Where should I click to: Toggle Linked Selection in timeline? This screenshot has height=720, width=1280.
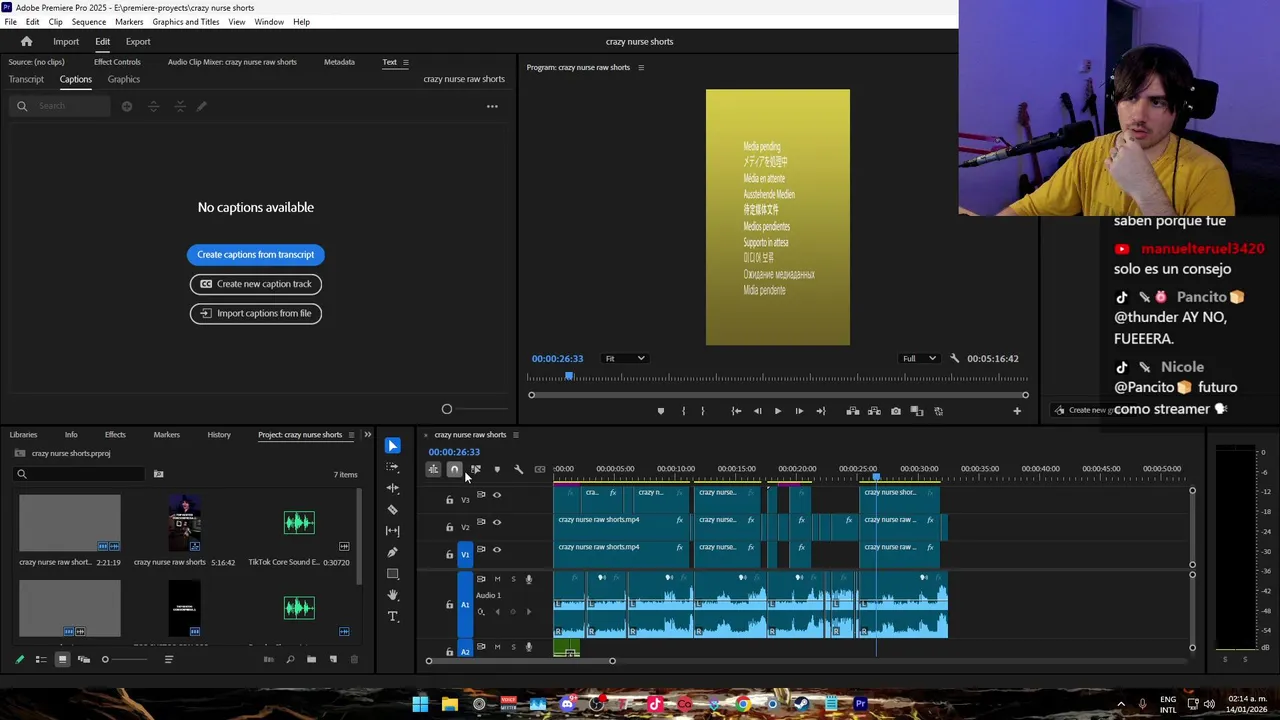pyautogui.click(x=476, y=469)
